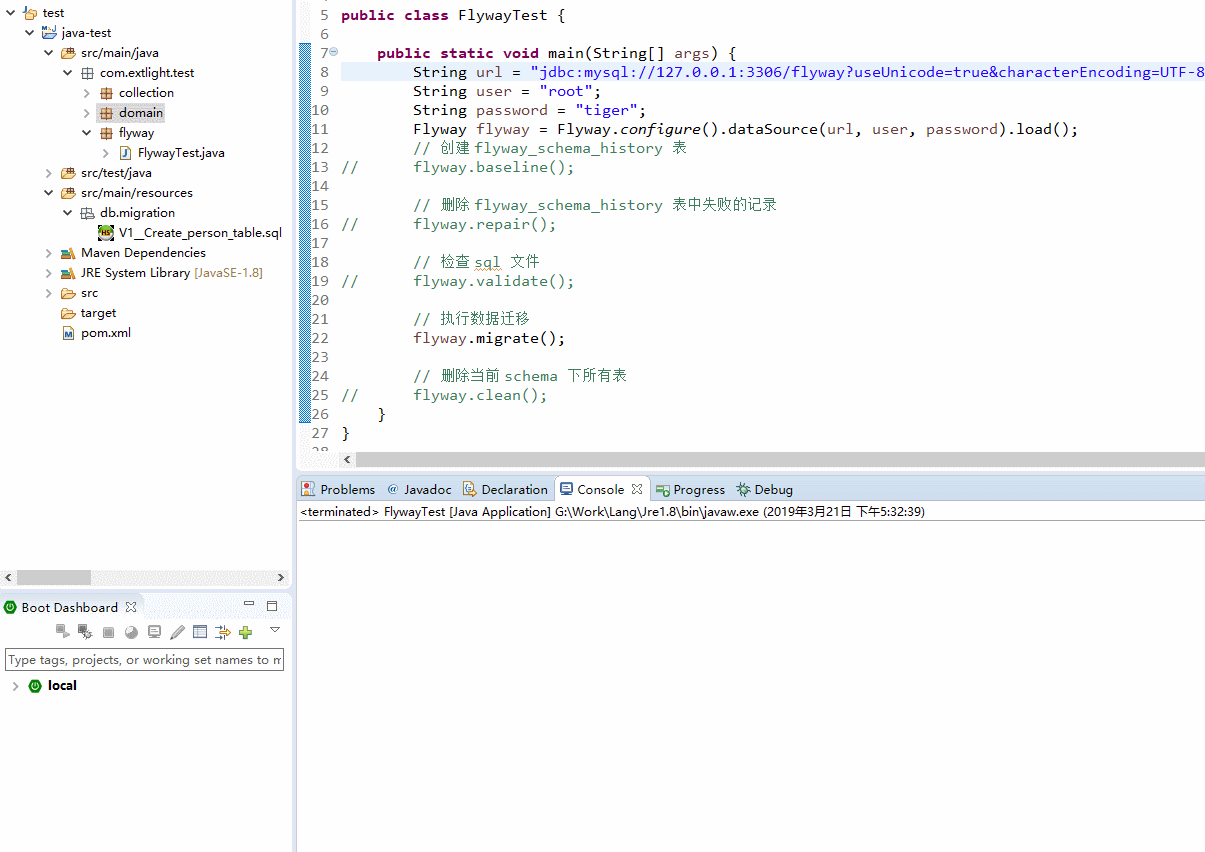The width and height of the screenshot is (1205, 852).
Task: Click the Package Explorer horizontal scrollbar thumb
Action: [54, 578]
